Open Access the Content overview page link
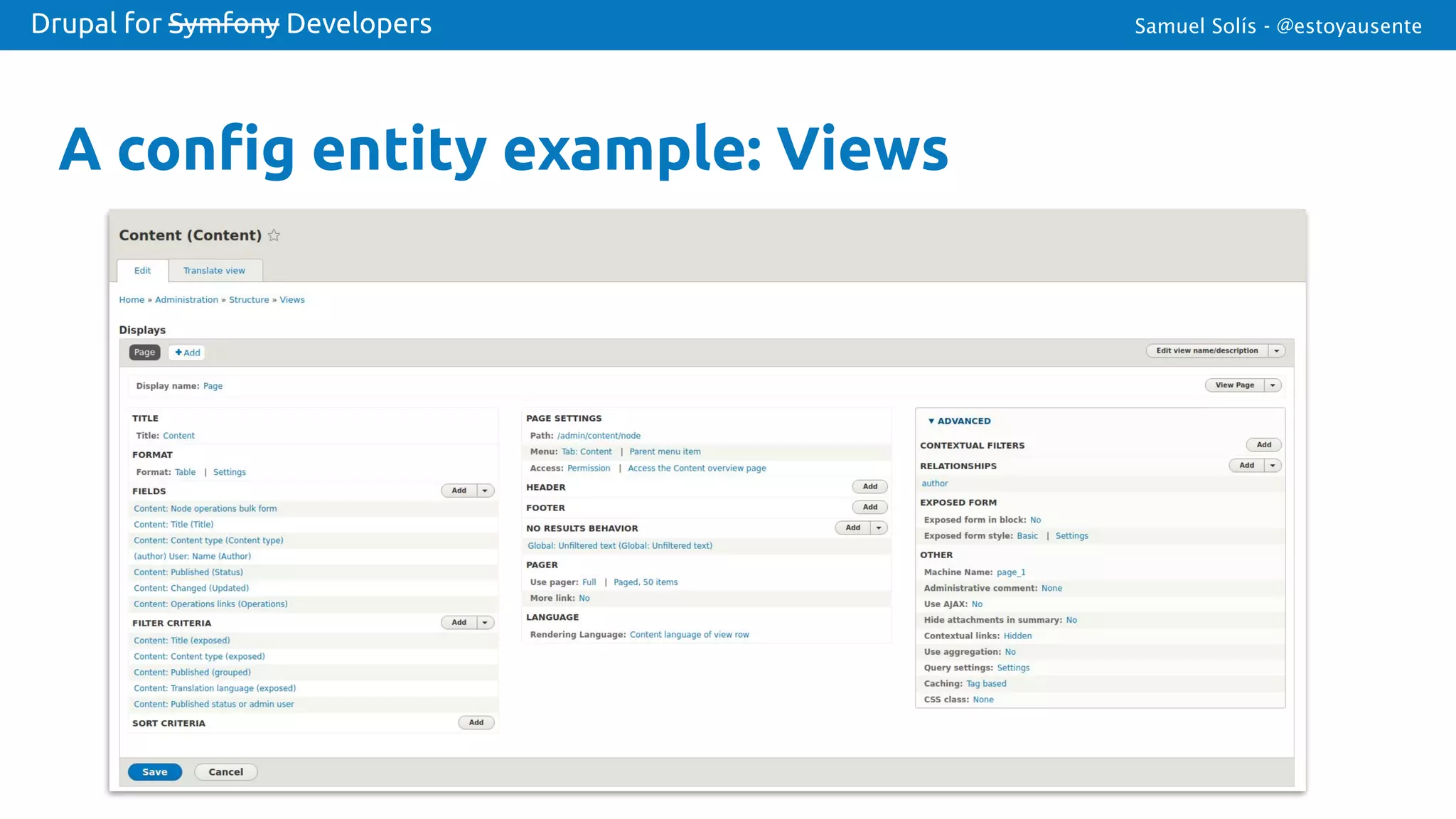Screen dimensions: 1456x819 (x=697, y=469)
